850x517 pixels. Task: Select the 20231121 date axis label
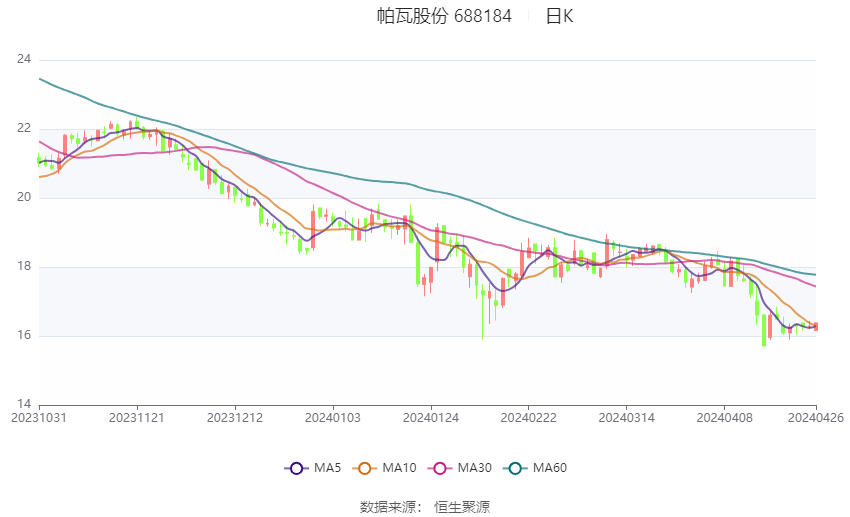coord(137,418)
